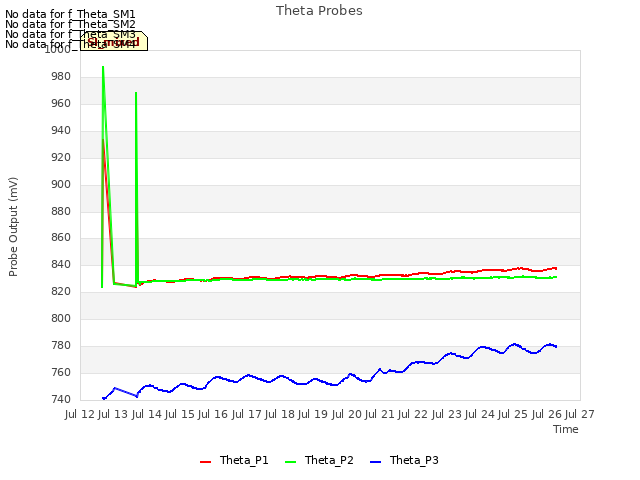Image resolution: width=640 pixels, height=480 pixels.
Task: Click the 940 y-axis tick label
Action: tap(61, 131)
